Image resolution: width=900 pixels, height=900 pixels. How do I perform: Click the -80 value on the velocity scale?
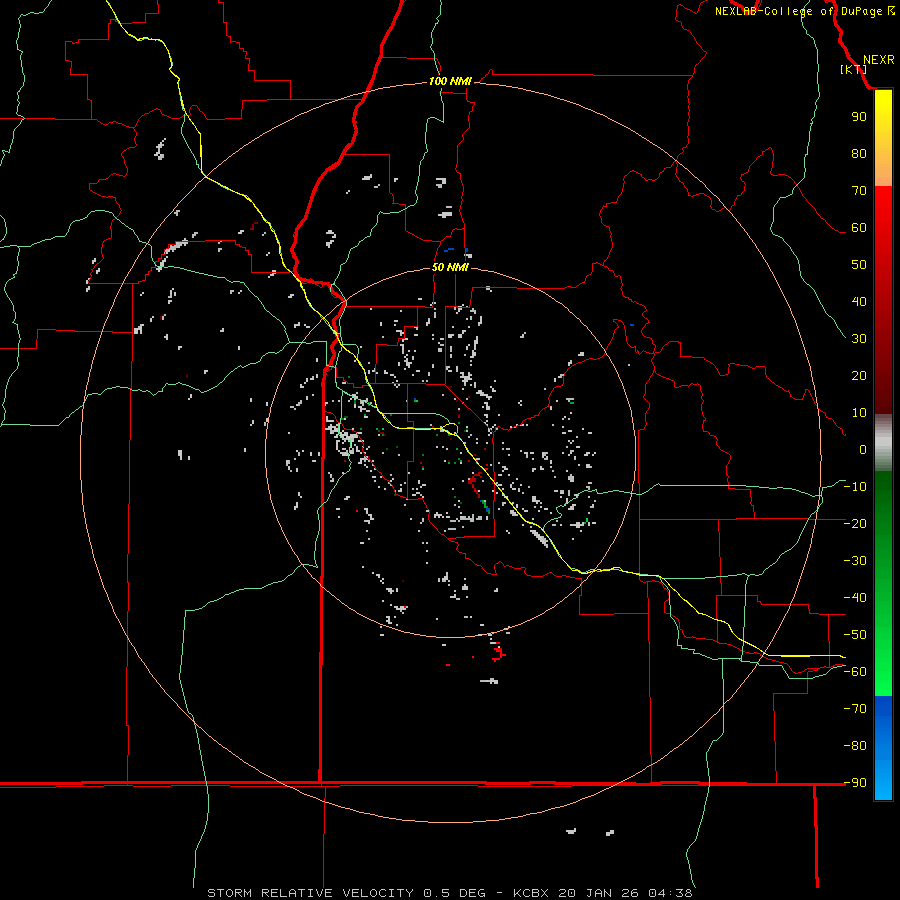tap(855, 746)
